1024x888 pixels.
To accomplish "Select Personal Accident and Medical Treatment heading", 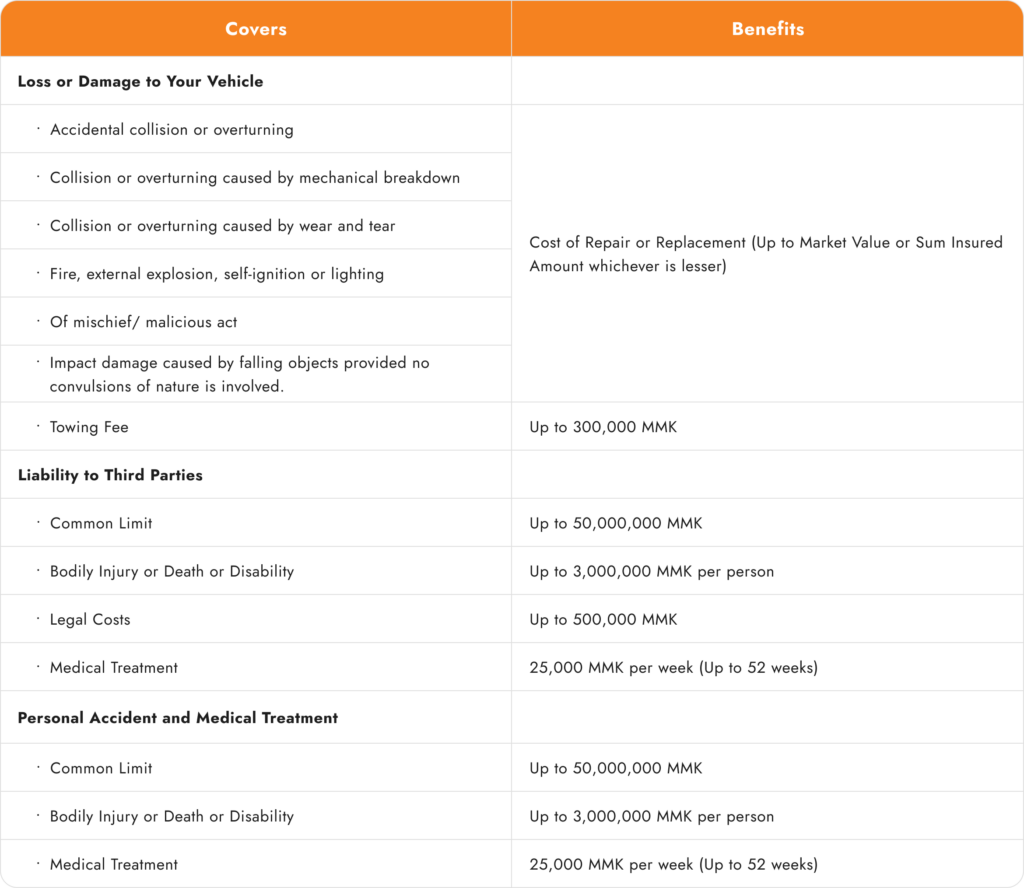I will coord(178,718).
